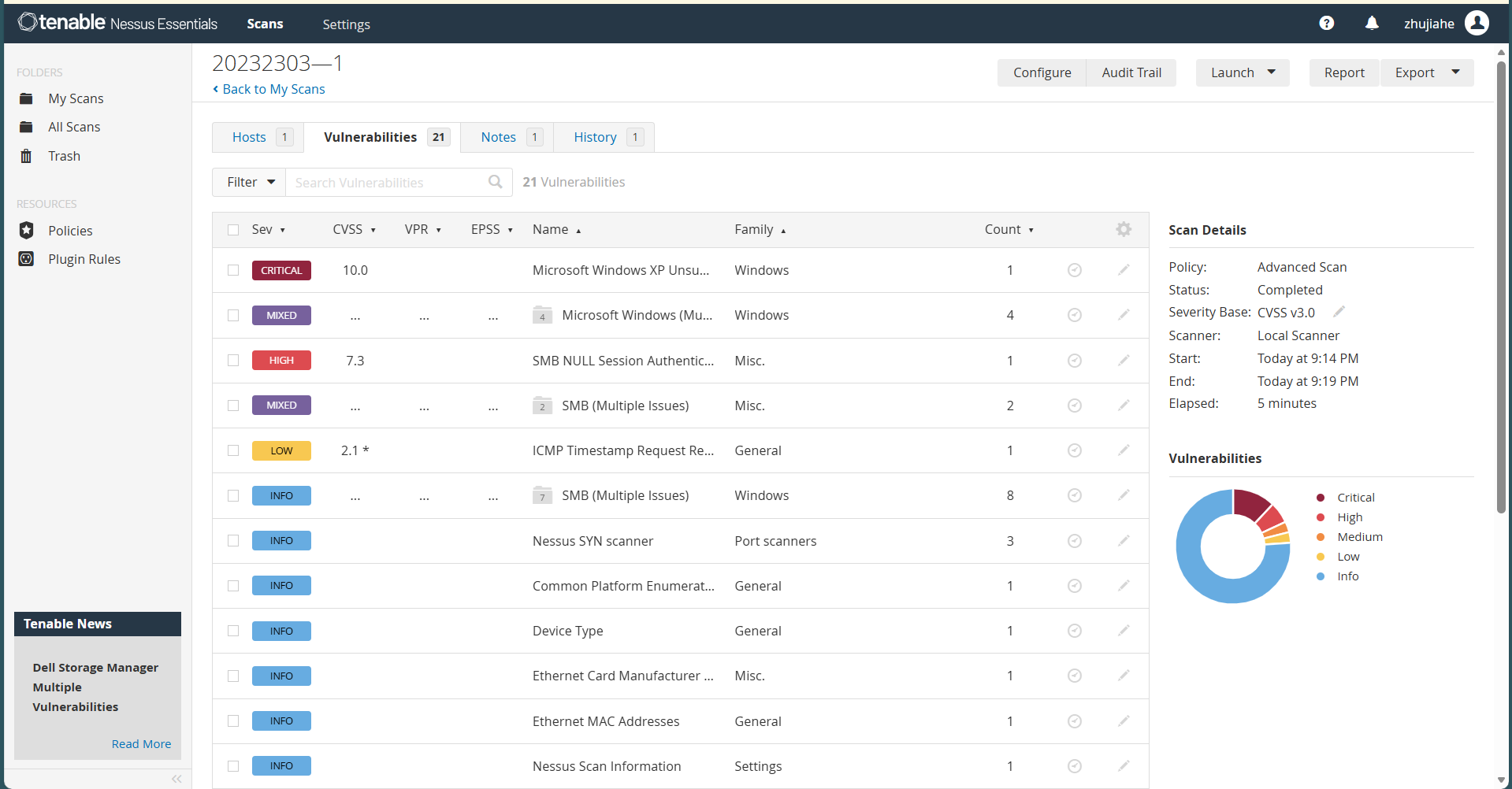This screenshot has width=1512, height=789.
Task: Check the Microsoft Windows XP Unsupported row
Action: click(233, 270)
